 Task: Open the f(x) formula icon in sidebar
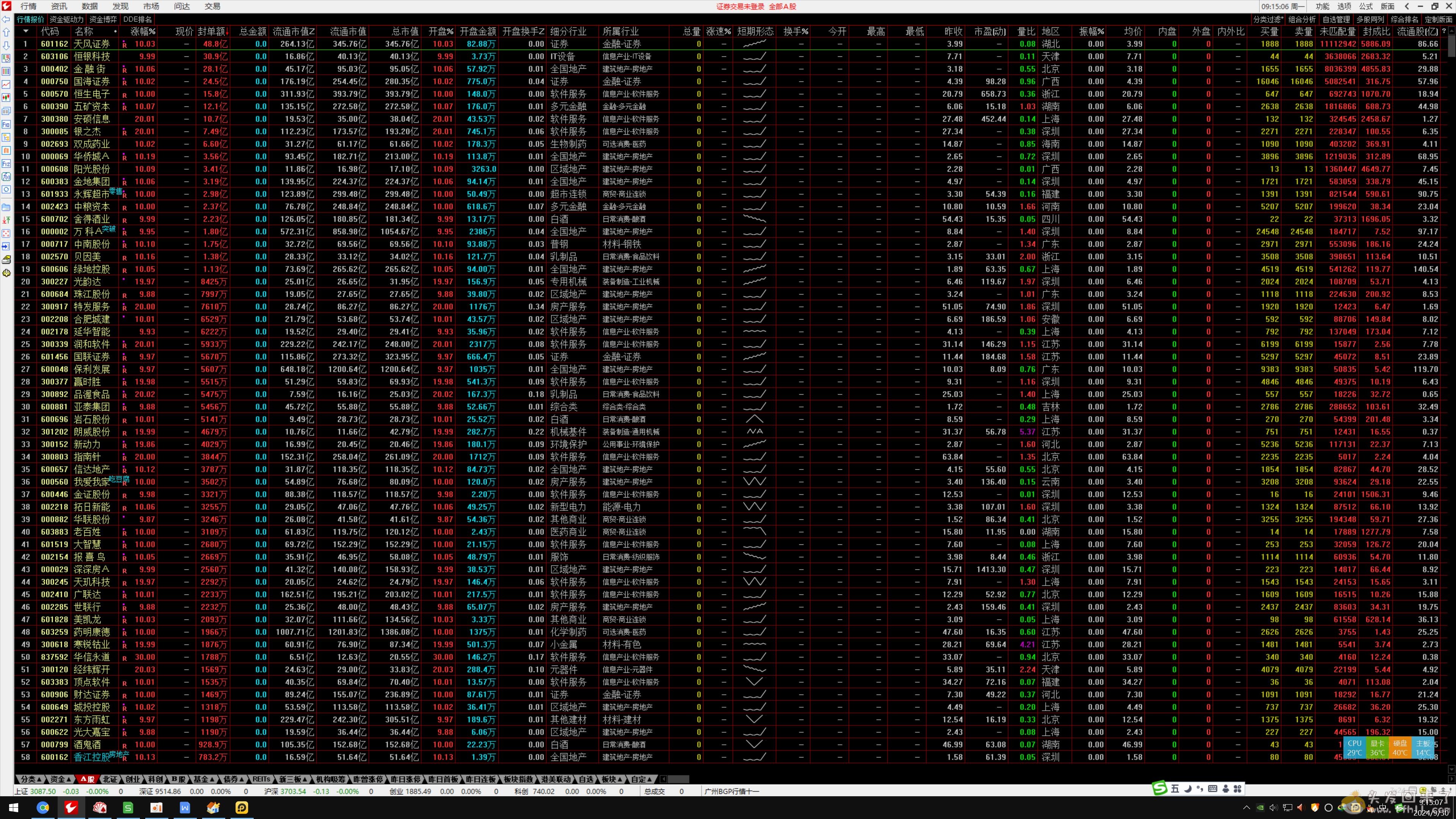pos(6,176)
